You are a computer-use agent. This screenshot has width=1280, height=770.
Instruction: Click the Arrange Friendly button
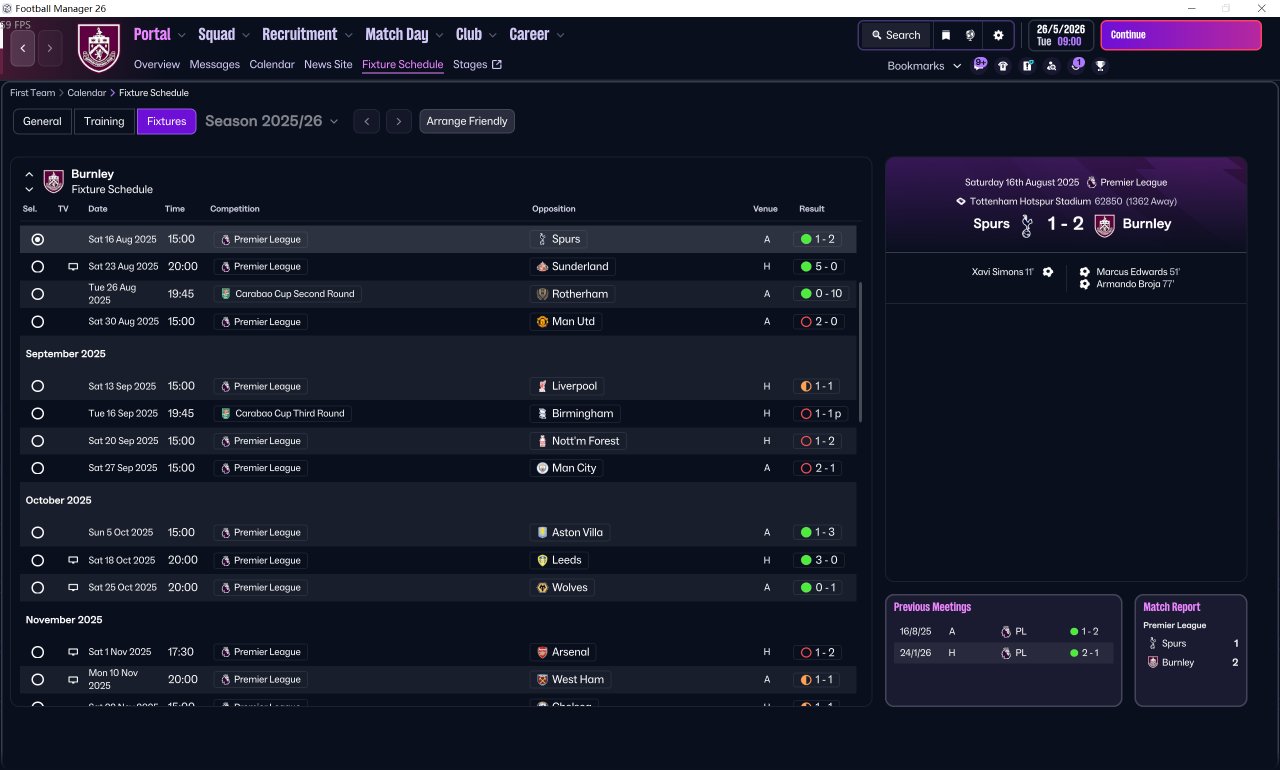(x=467, y=121)
